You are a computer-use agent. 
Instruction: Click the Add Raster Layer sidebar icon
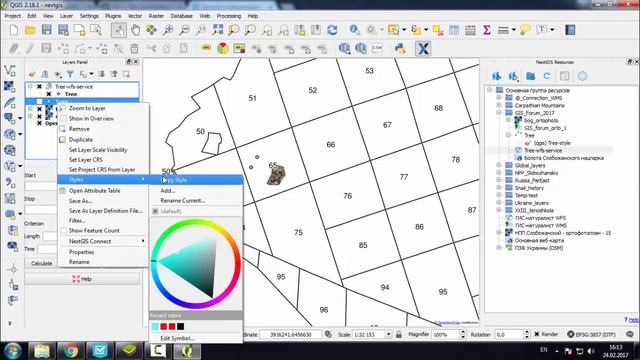pos(10,87)
